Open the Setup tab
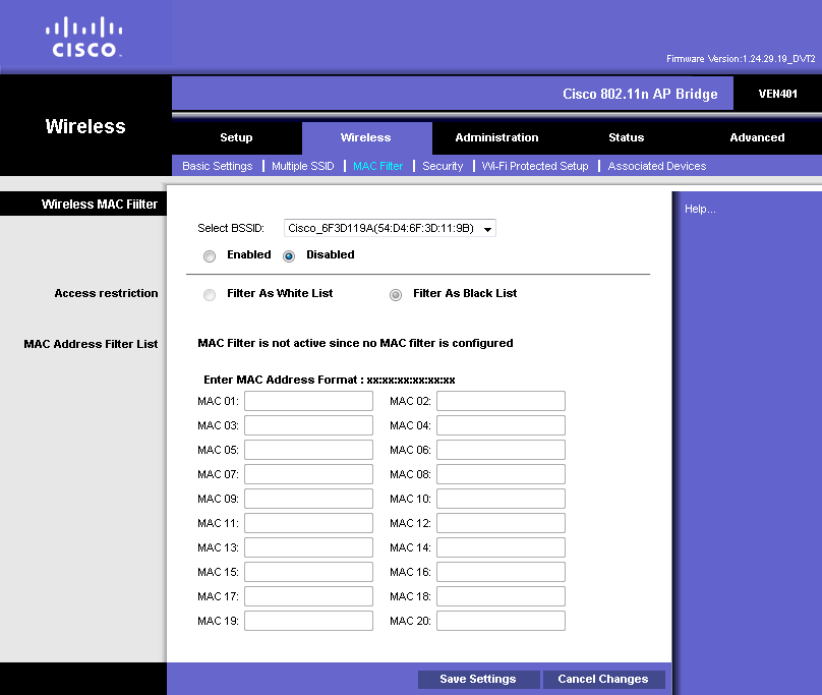 point(236,138)
